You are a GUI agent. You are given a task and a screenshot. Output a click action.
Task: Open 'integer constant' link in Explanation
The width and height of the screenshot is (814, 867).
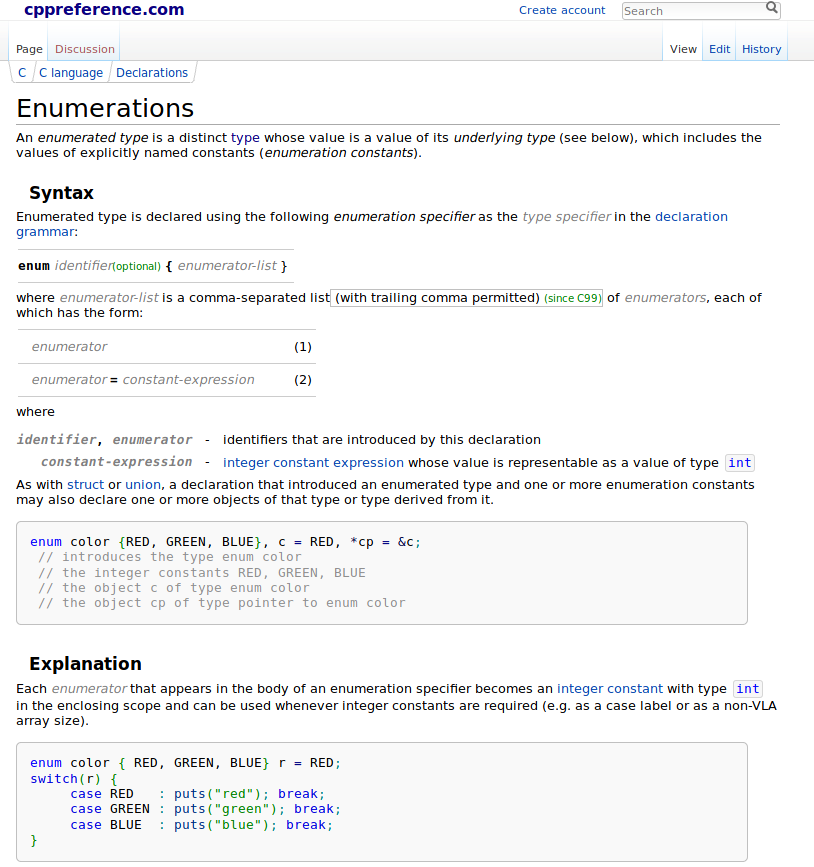610,689
